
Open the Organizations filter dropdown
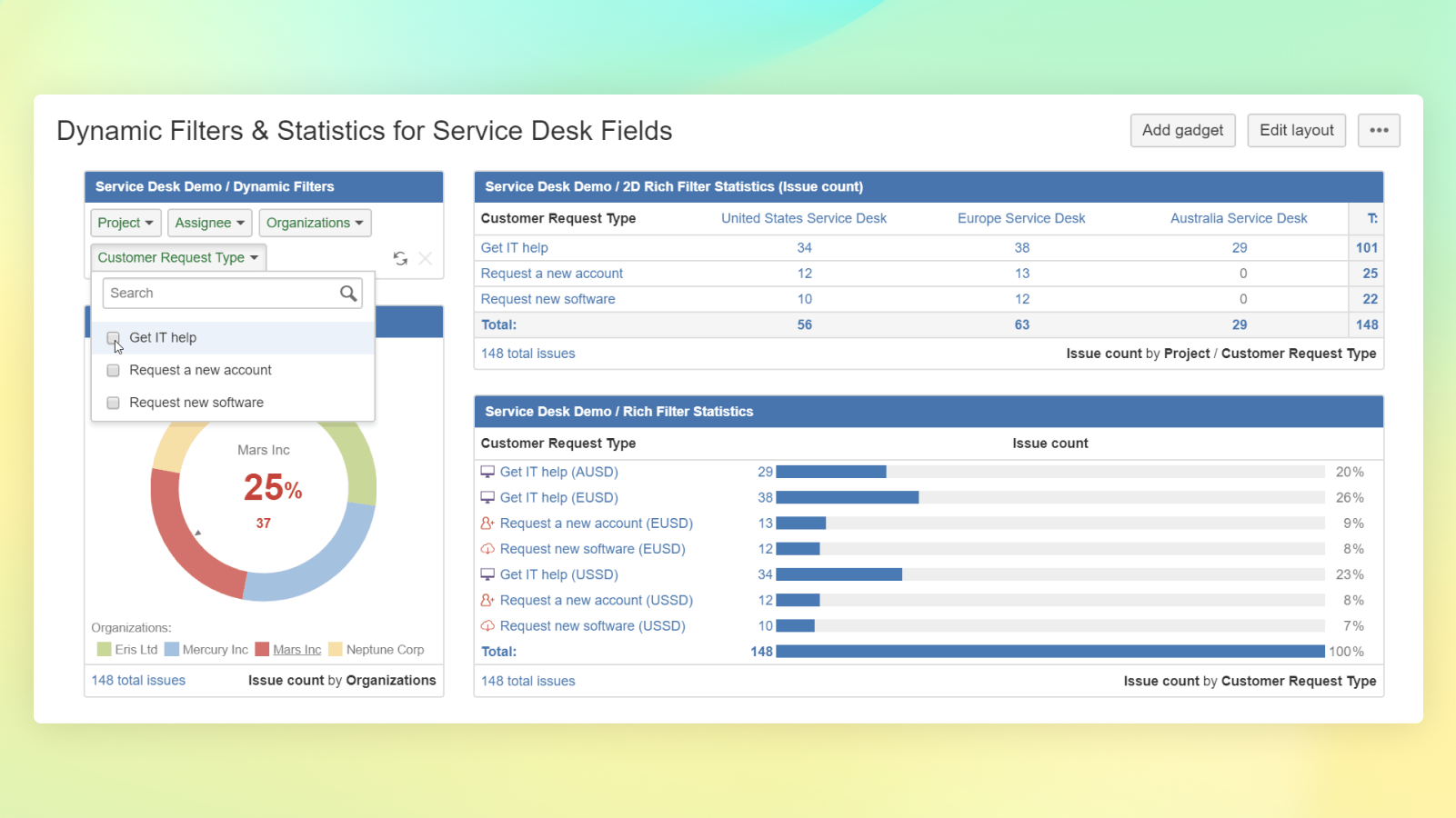[x=315, y=223]
